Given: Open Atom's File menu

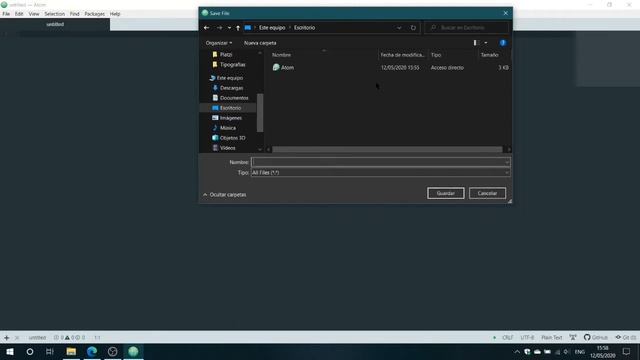Looking at the screenshot, I should point(6,14).
